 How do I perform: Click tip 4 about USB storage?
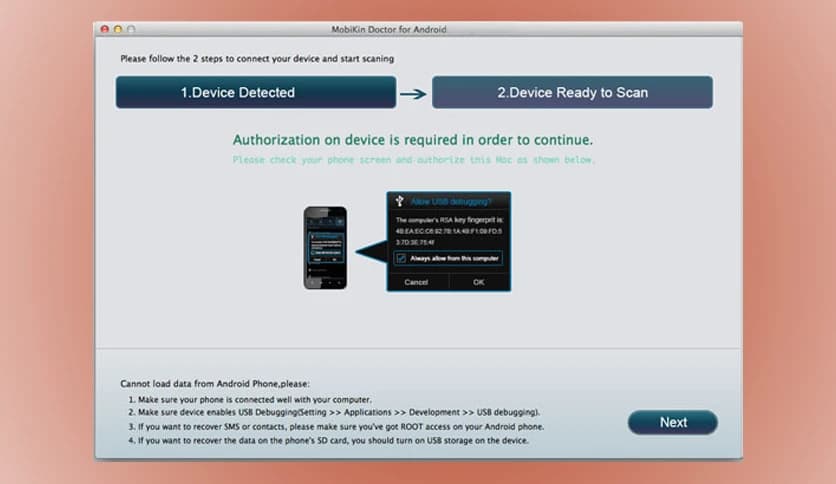328,440
